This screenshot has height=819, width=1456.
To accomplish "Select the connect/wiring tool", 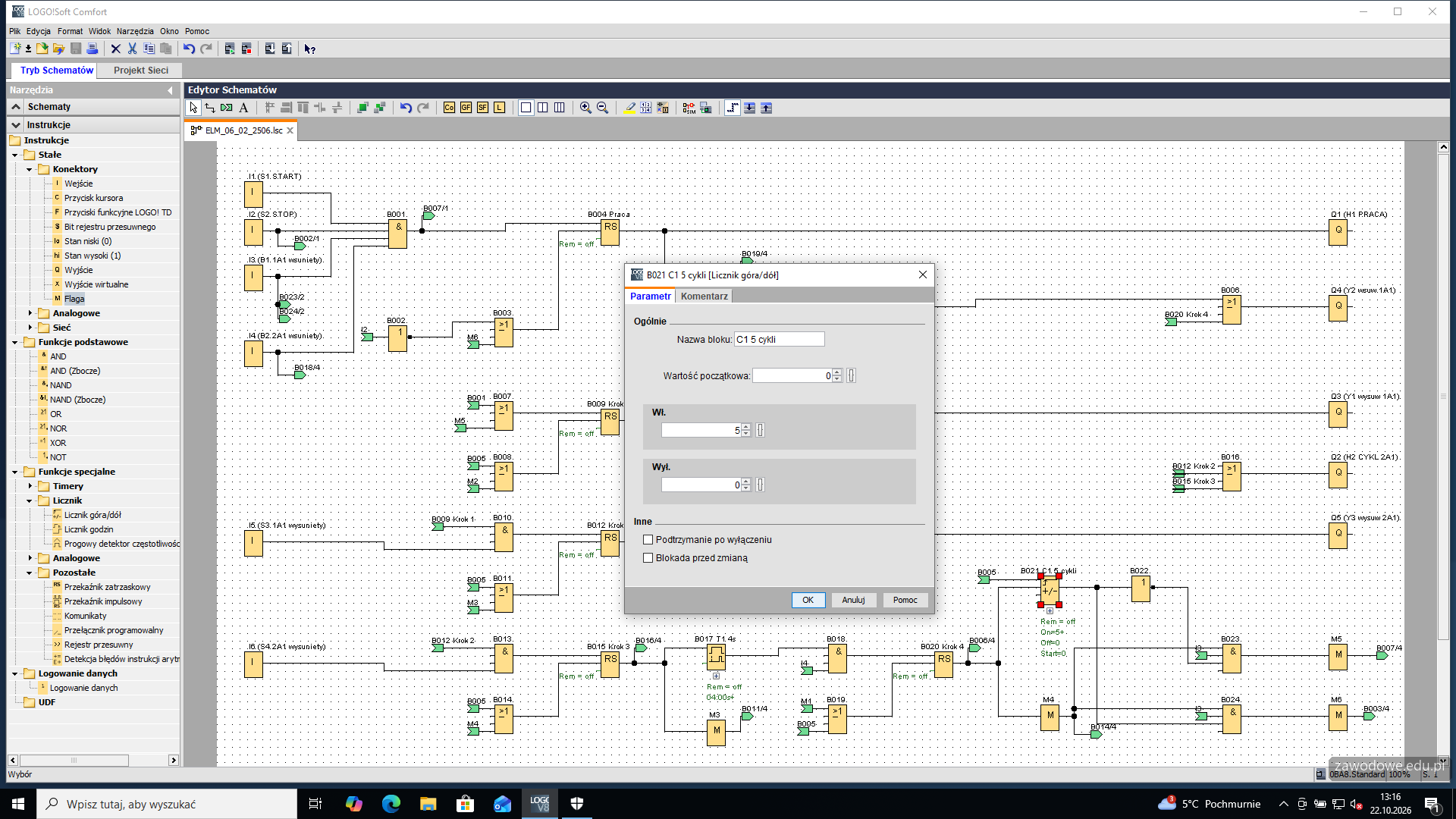I will [x=210, y=108].
